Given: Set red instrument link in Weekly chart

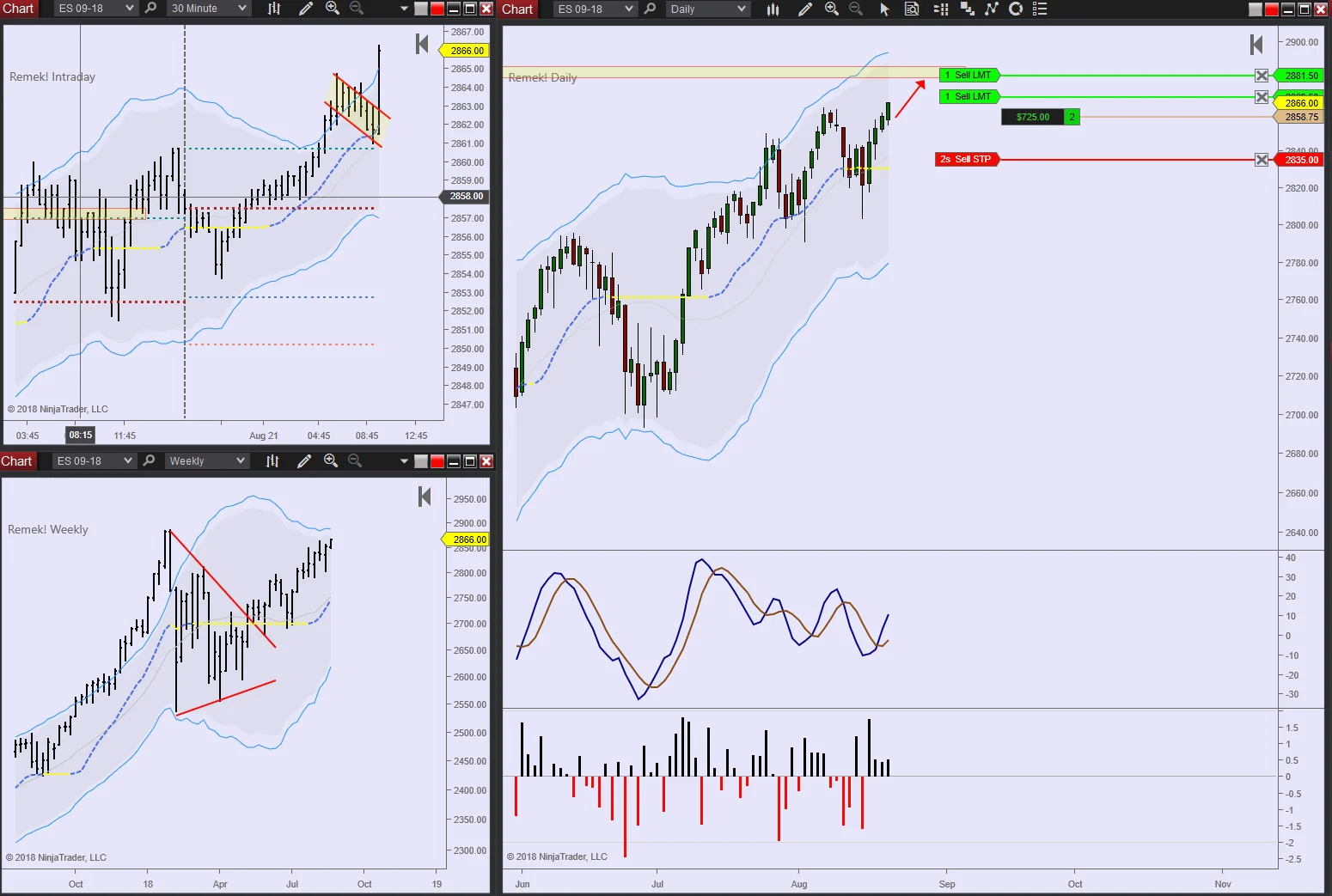Looking at the screenshot, I should 437,460.
